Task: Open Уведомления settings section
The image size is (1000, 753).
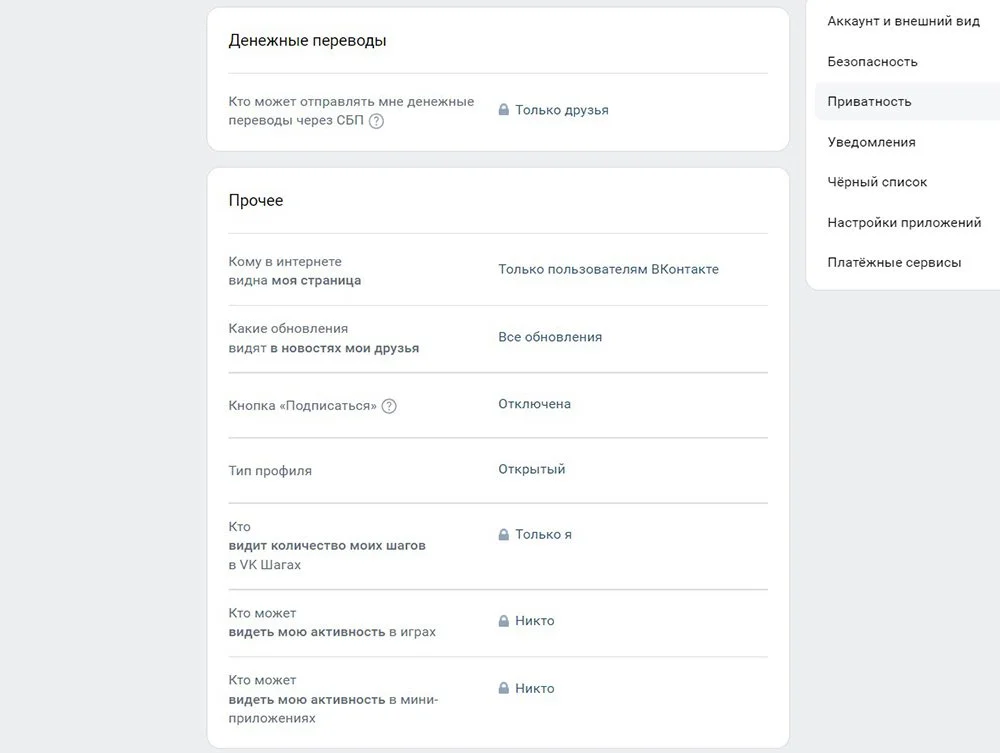Action: click(871, 142)
